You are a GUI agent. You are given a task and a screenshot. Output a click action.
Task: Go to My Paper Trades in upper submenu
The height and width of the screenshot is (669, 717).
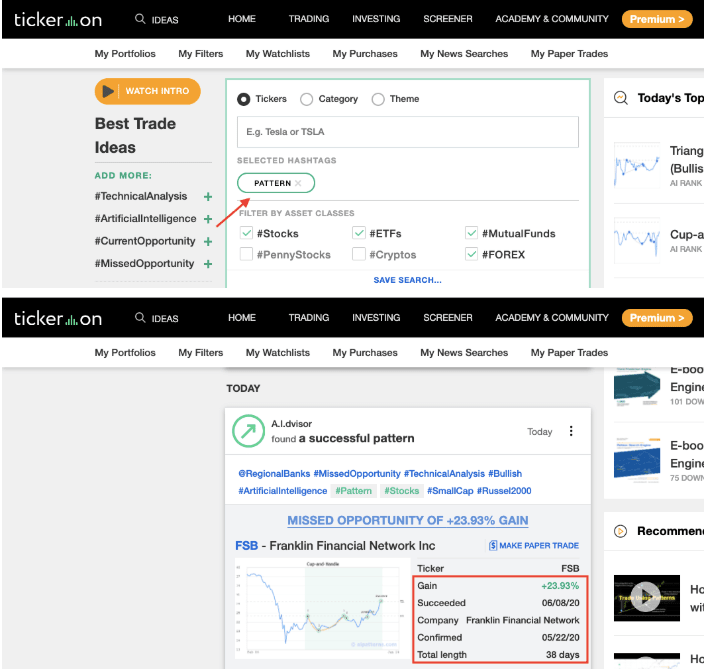click(x=569, y=54)
